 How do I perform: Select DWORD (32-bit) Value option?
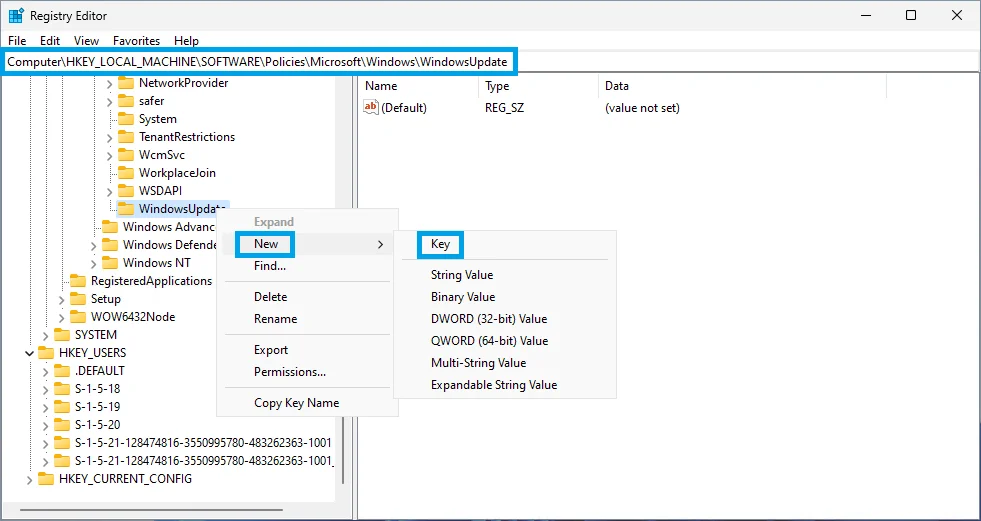click(x=489, y=319)
